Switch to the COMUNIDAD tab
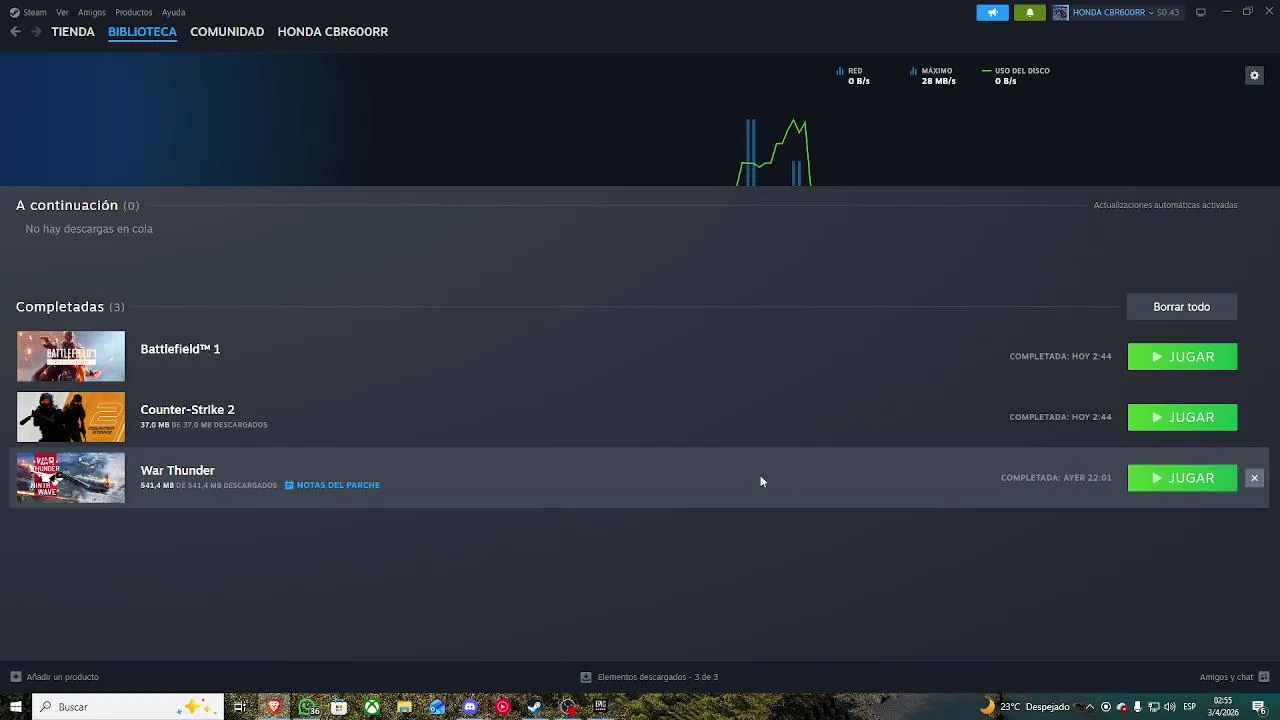Image resolution: width=1280 pixels, height=720 pixels. pos(227,32)
